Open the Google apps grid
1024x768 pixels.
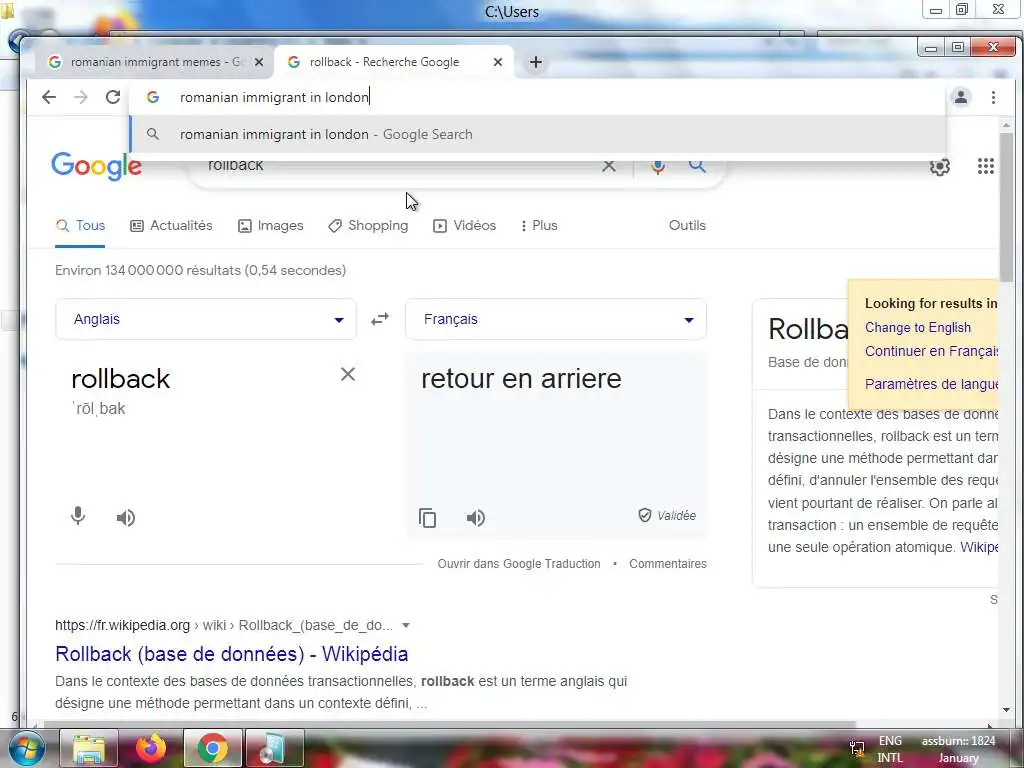985,167
